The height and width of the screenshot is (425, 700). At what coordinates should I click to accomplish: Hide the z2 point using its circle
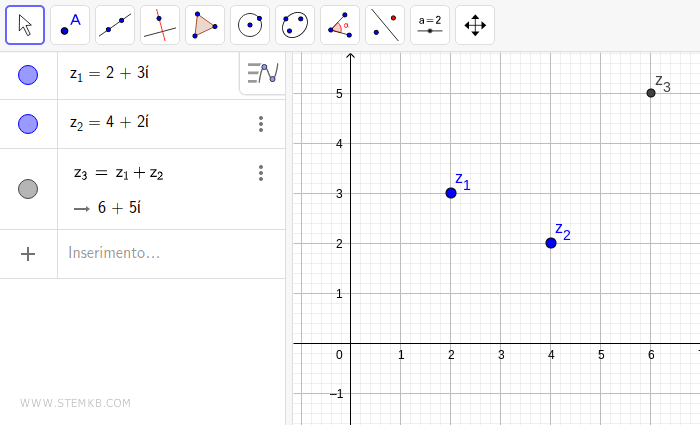click(x=28, y=124)
